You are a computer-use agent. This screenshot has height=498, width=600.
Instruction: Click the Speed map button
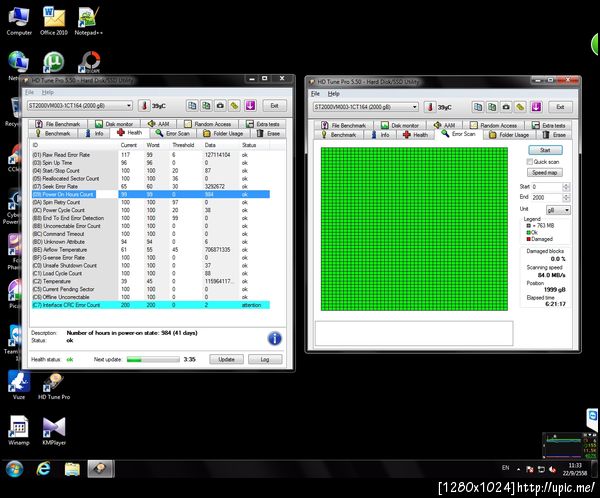click(x=545, y=173)
